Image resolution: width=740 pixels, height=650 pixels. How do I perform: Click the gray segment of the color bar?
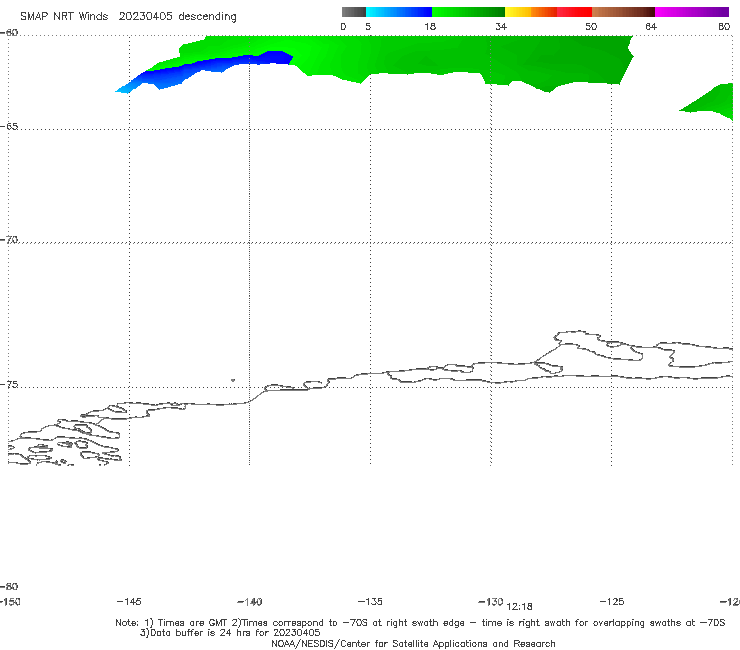coord(353,12)
